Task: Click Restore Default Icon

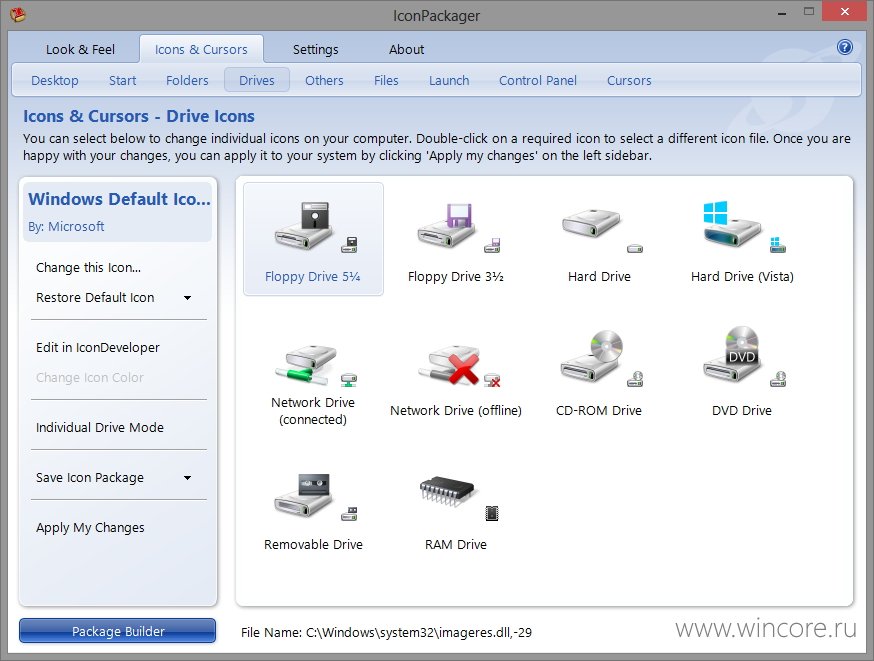Action: click(x=95, y=298)
